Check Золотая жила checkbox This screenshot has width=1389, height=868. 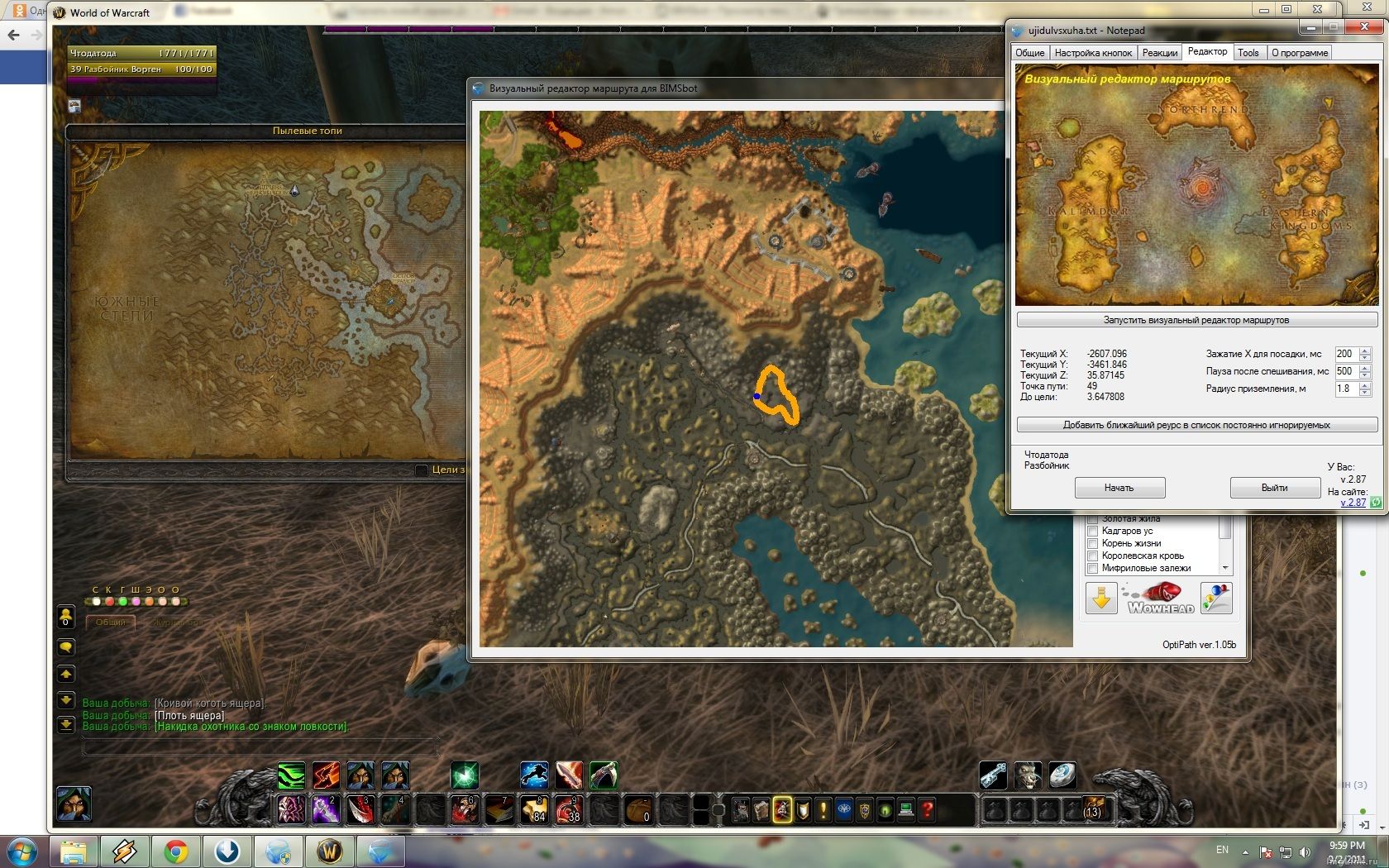point(1092,519)
